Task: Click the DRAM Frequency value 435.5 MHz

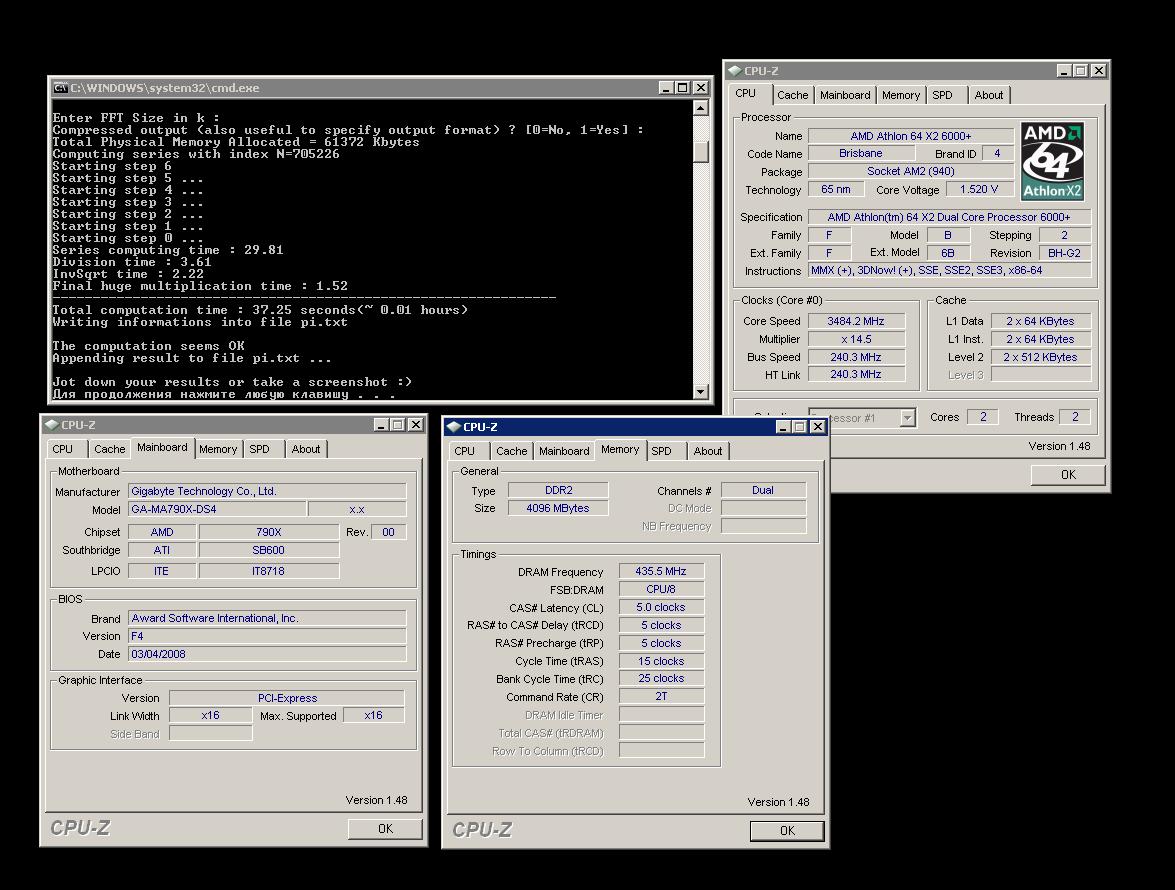Action: click(661, 572)
